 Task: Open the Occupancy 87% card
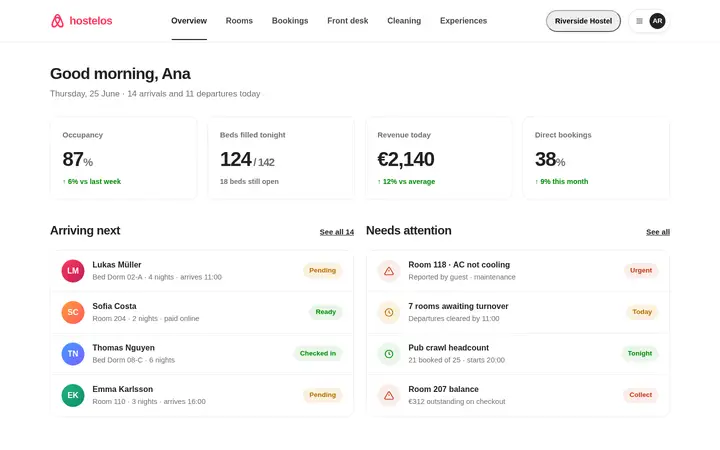click(x=123, y=158)
